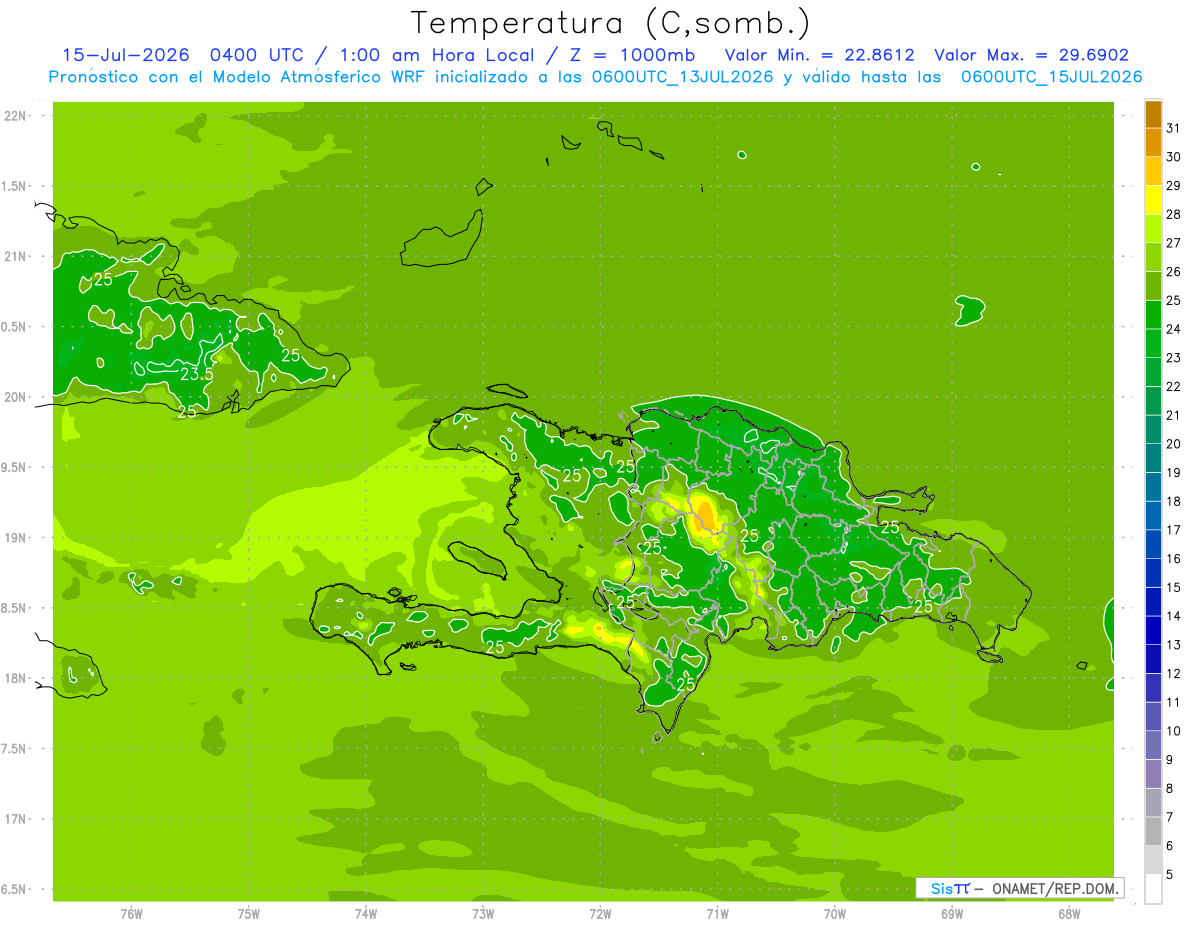Click the "23.5" contour label over Cuba
The height and width of the screenshot is (927, 1200).
pos(197,375)
